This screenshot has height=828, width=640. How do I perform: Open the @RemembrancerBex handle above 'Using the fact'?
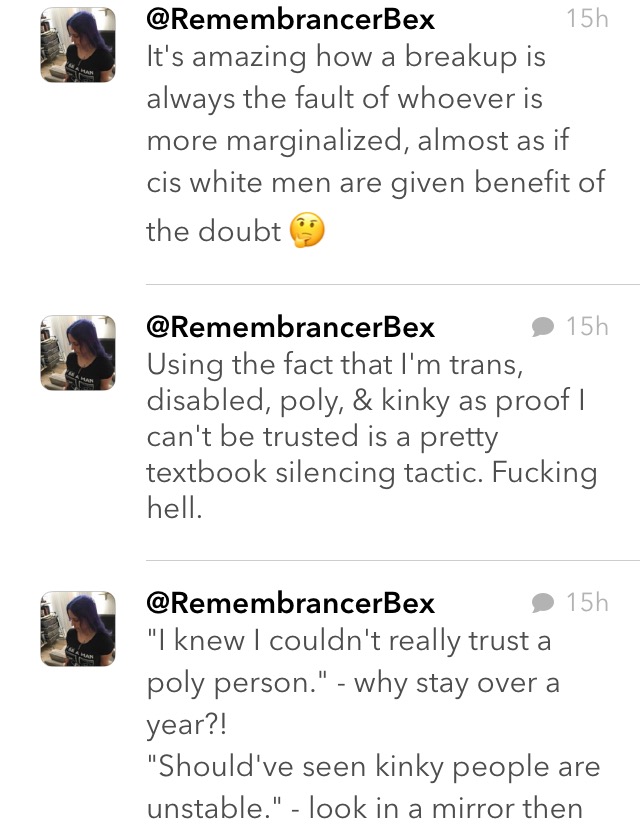coord(290,327)
